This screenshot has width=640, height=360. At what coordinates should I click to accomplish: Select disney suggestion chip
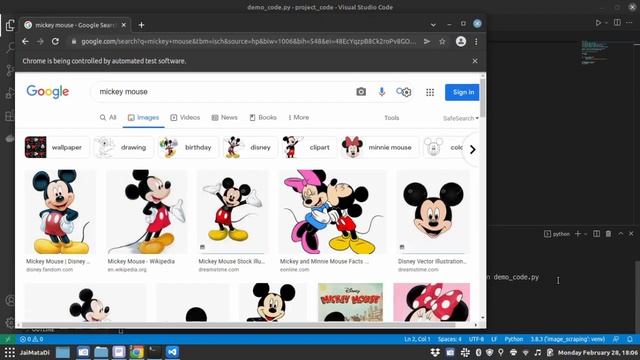click(250, 147)
